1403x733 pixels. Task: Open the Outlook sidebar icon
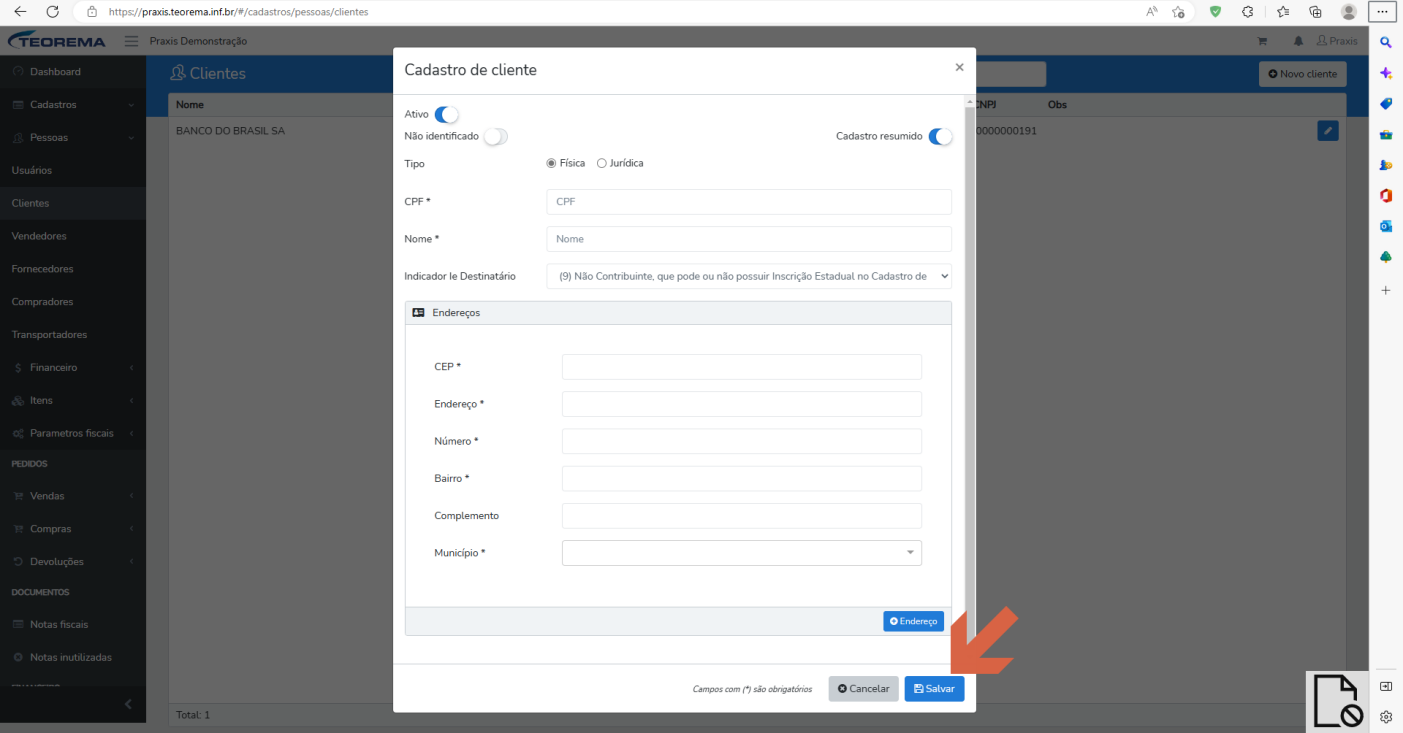[1386, 226]
